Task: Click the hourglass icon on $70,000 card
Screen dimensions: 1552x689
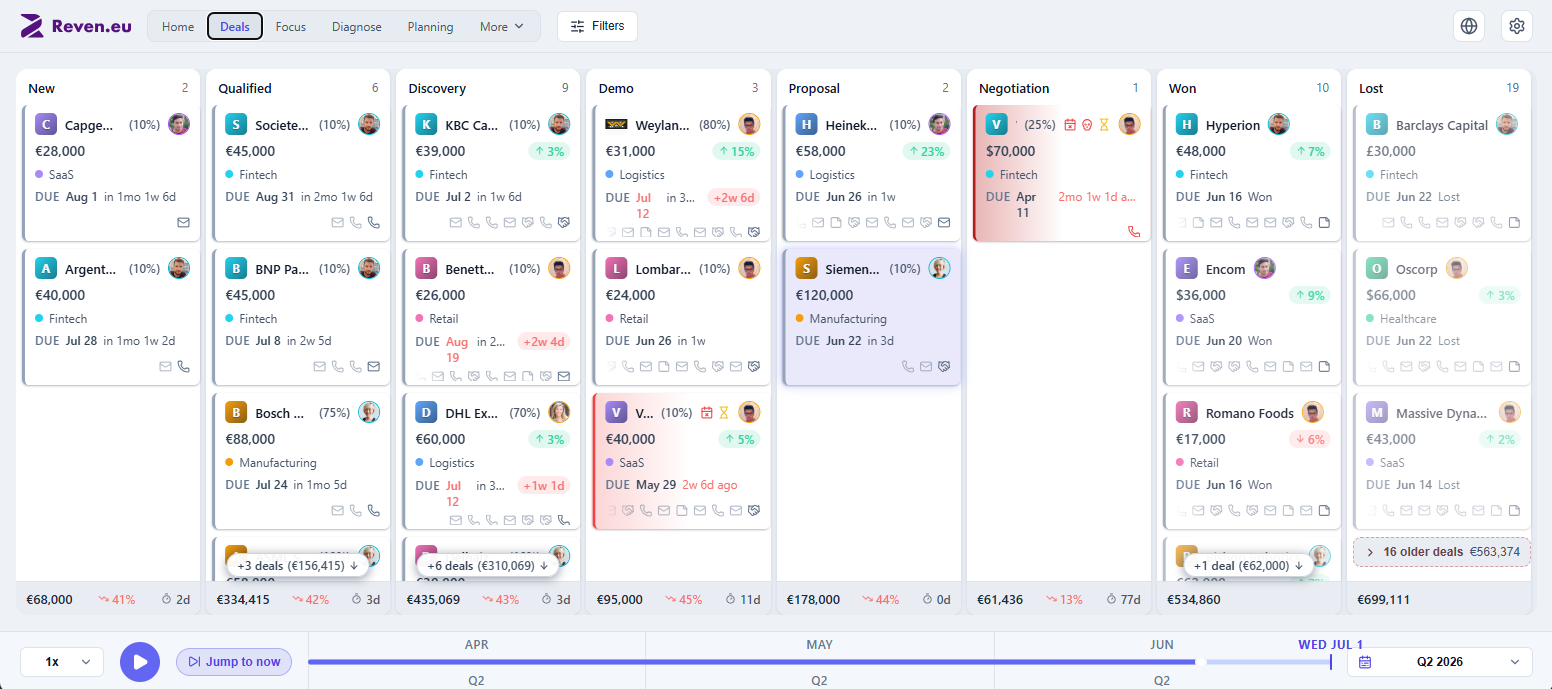Action: click(1104, 125)
